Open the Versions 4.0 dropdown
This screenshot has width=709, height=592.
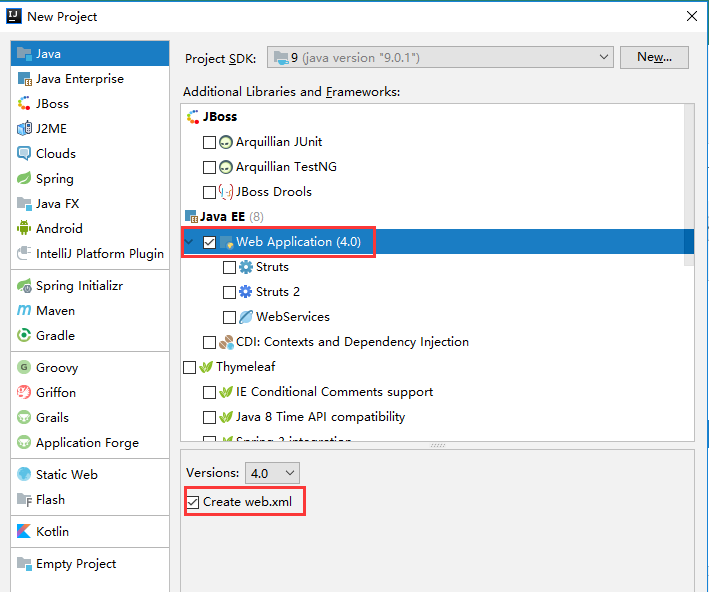coord(272,474)
